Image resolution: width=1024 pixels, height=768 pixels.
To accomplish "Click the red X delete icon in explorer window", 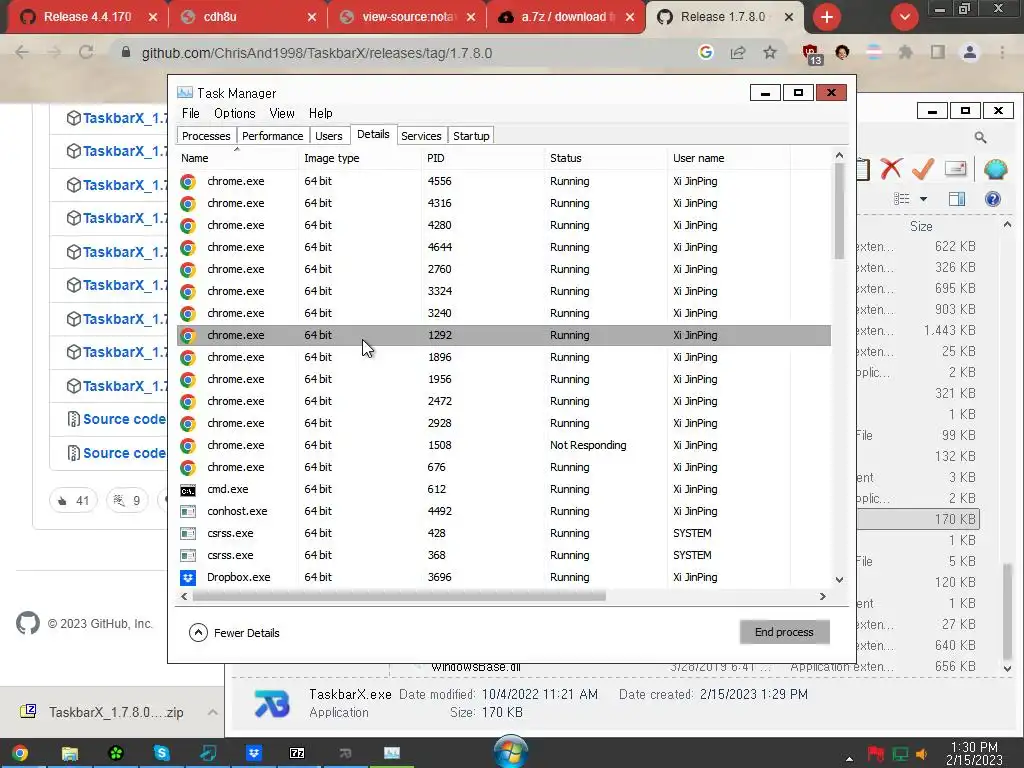I will pyautogui.click(x=891, y=168).
